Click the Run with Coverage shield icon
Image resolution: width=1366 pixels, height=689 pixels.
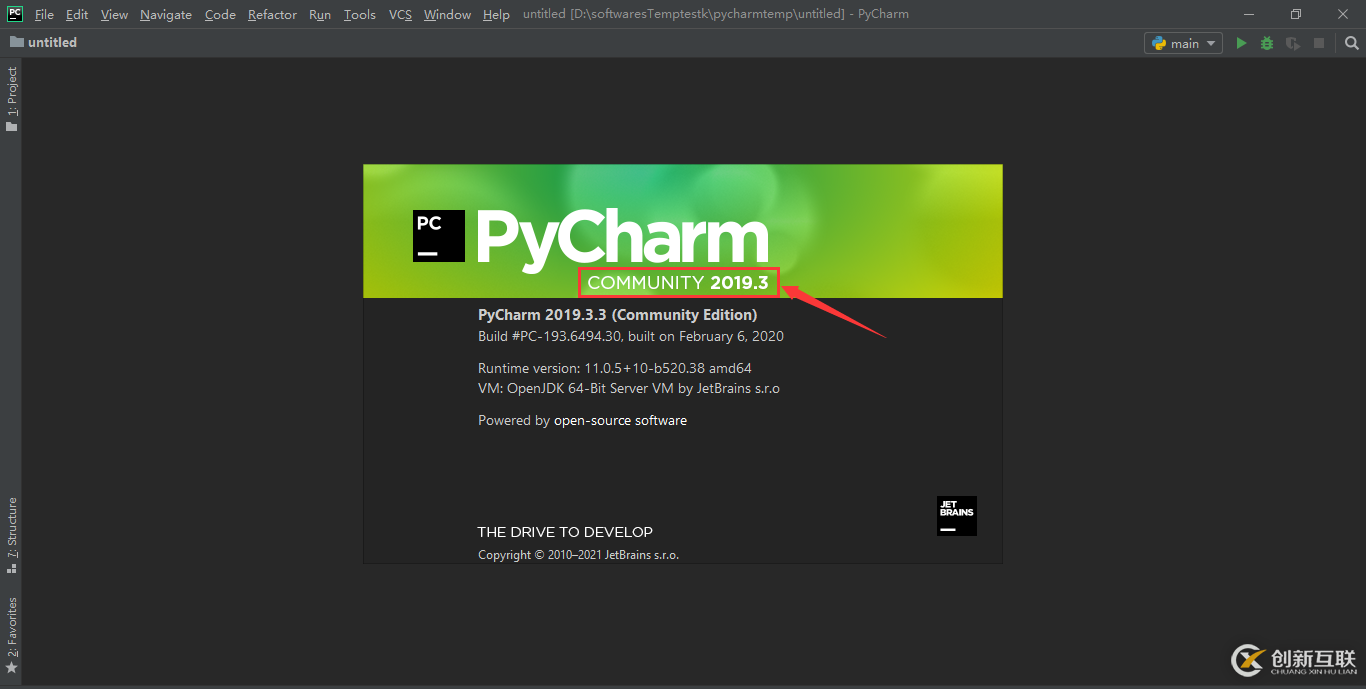click(1293, 43)
